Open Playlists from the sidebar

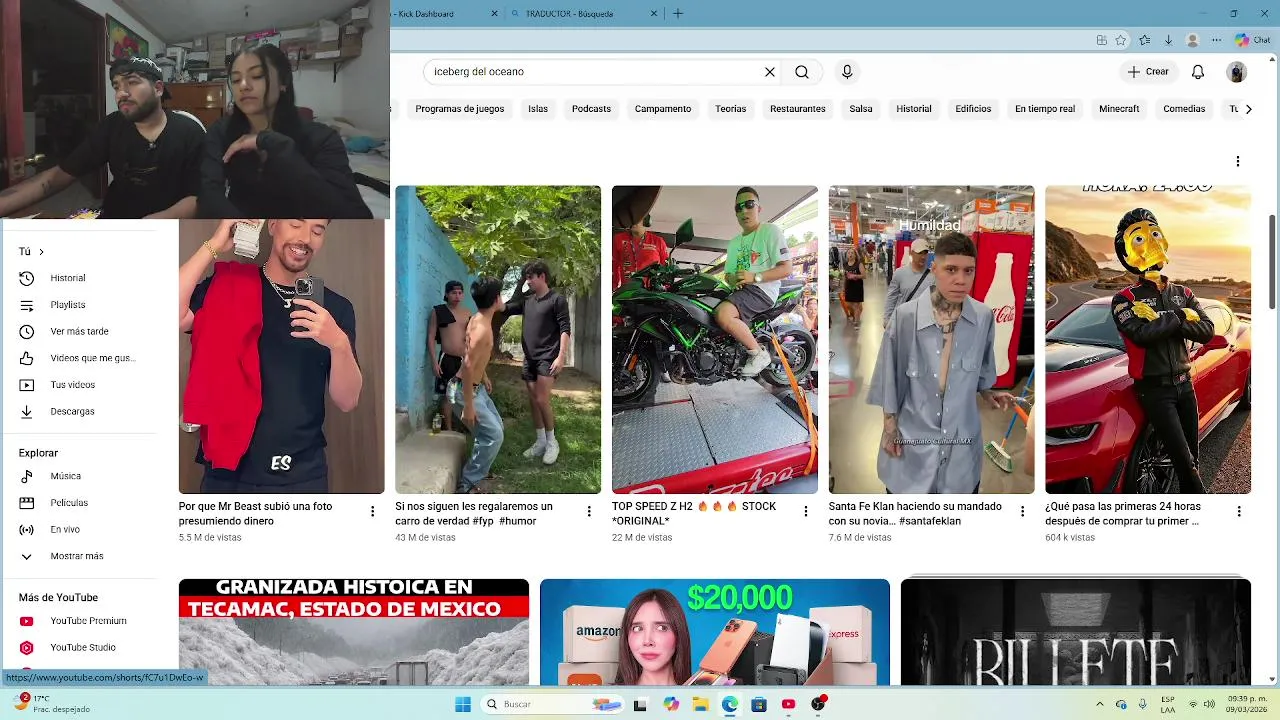78,305
